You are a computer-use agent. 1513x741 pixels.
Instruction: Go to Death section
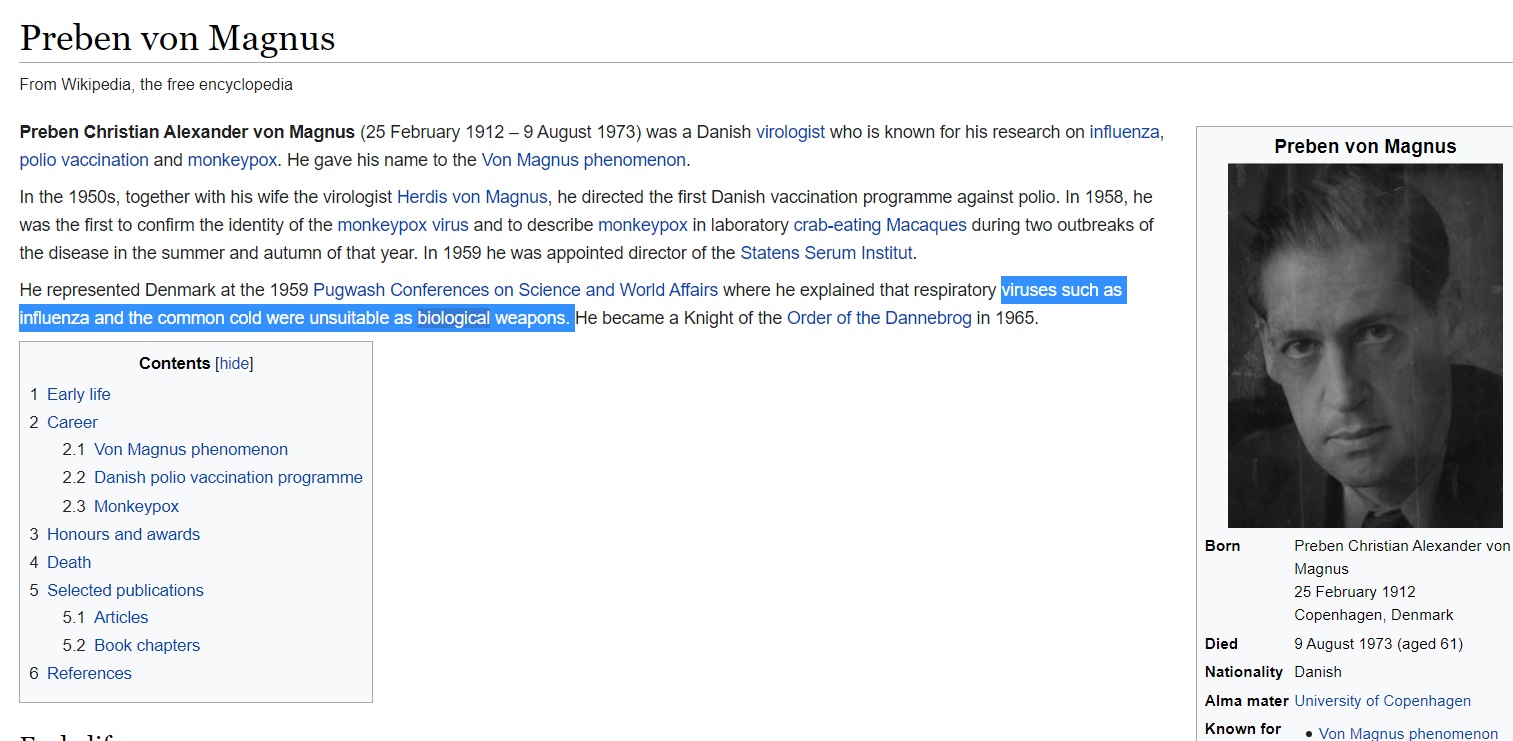(69, 562)
